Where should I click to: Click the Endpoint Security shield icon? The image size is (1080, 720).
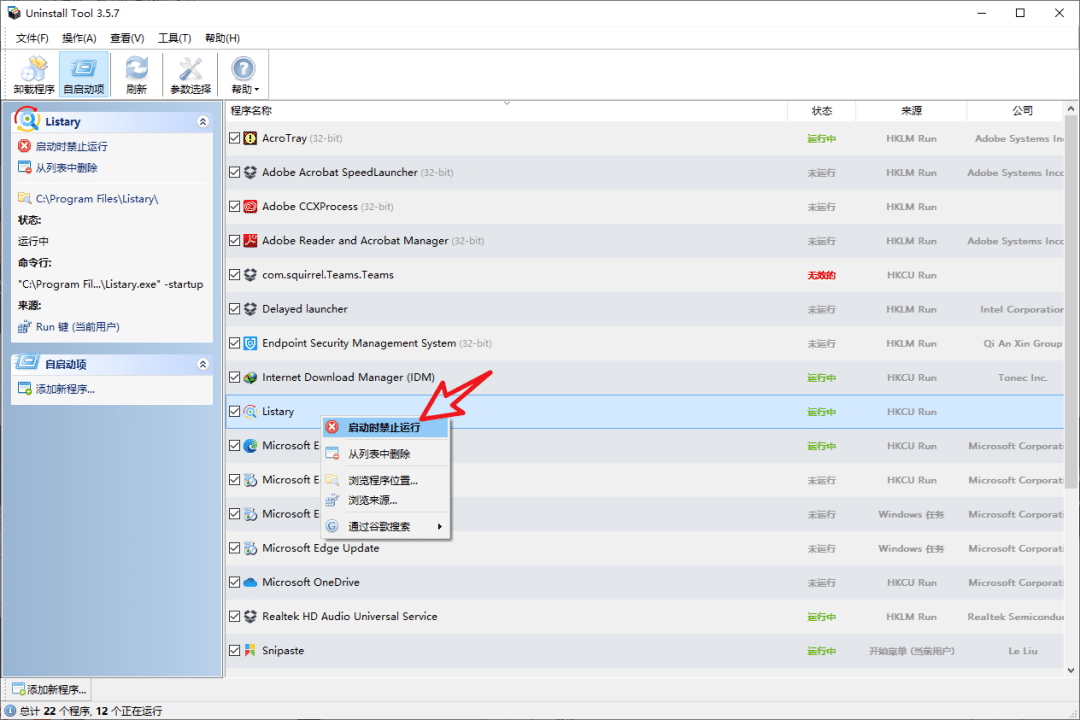[250, 343]
